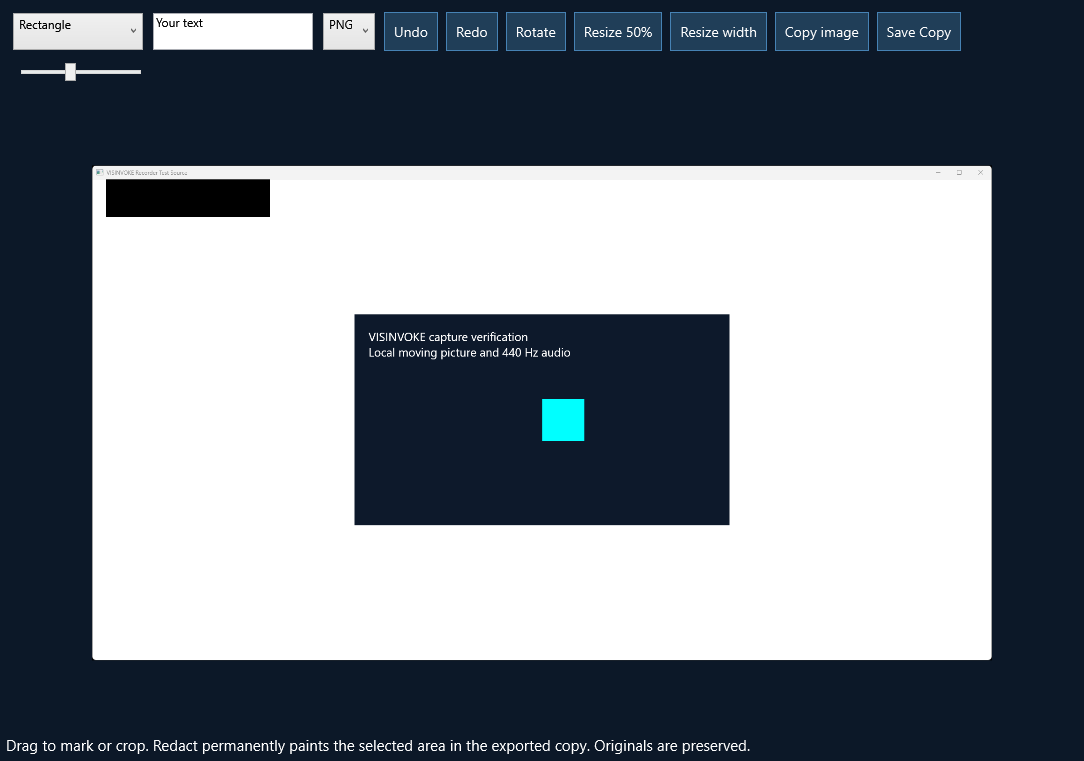Click the Resize width button
Viewport: 1084px width, 761px height.
click(x=718, y=32)
